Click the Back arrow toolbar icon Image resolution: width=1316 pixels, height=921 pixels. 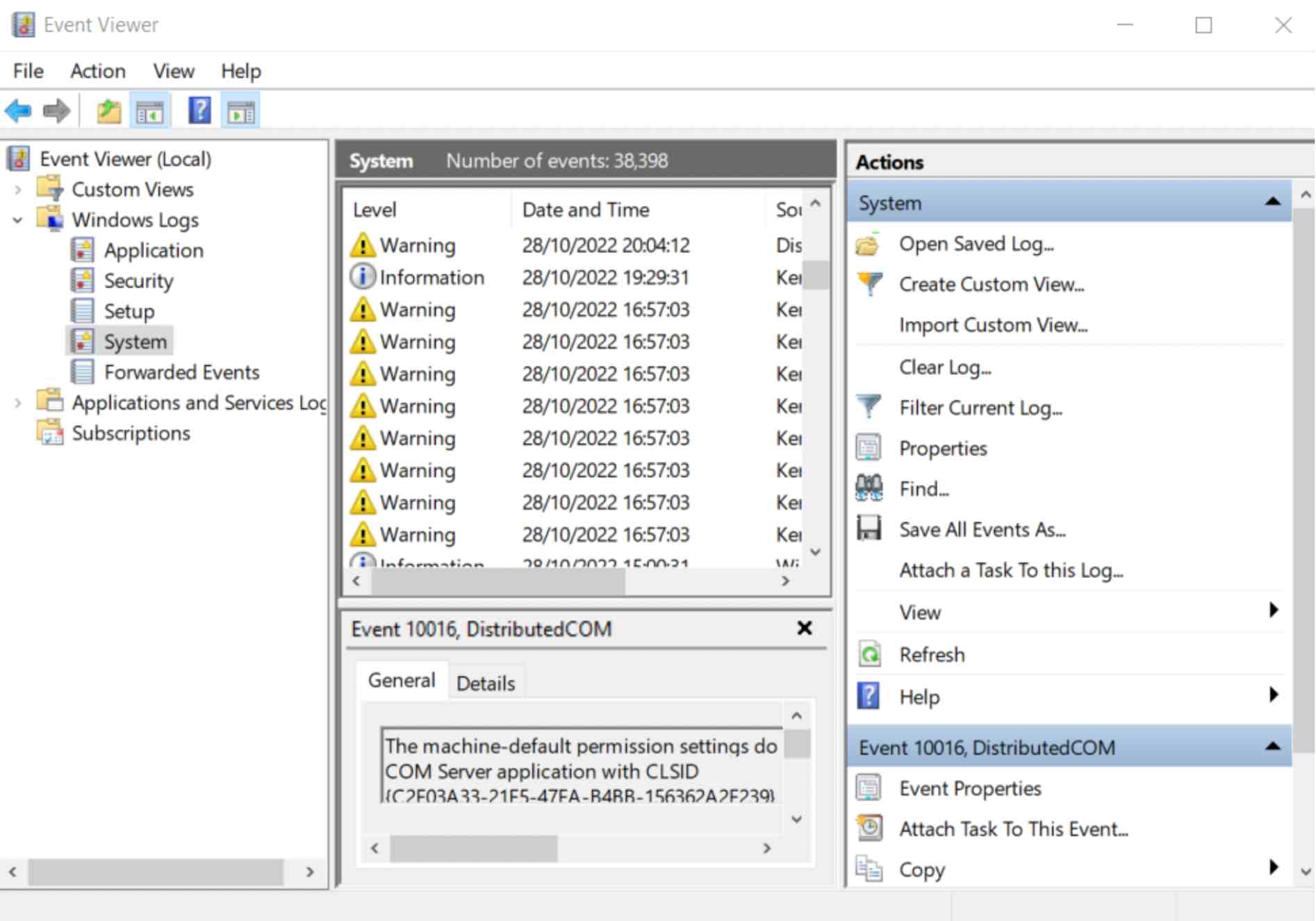(x=19, y=110)
